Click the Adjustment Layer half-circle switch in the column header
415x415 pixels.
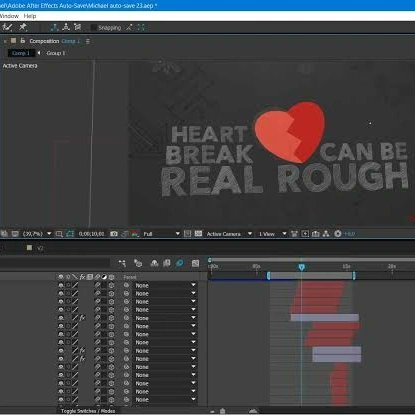tap(104, 277)
